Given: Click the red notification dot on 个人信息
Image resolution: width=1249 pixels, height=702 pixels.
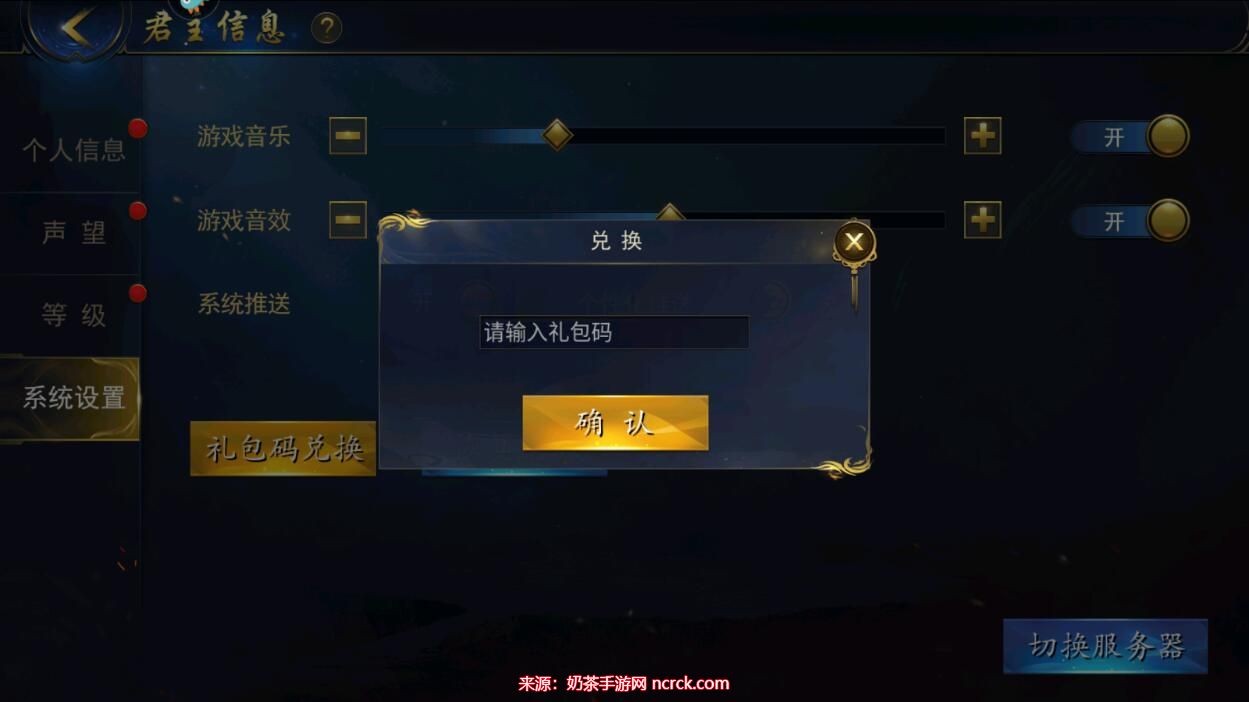Looking at the screenshot, I should [x=138, y=128].
